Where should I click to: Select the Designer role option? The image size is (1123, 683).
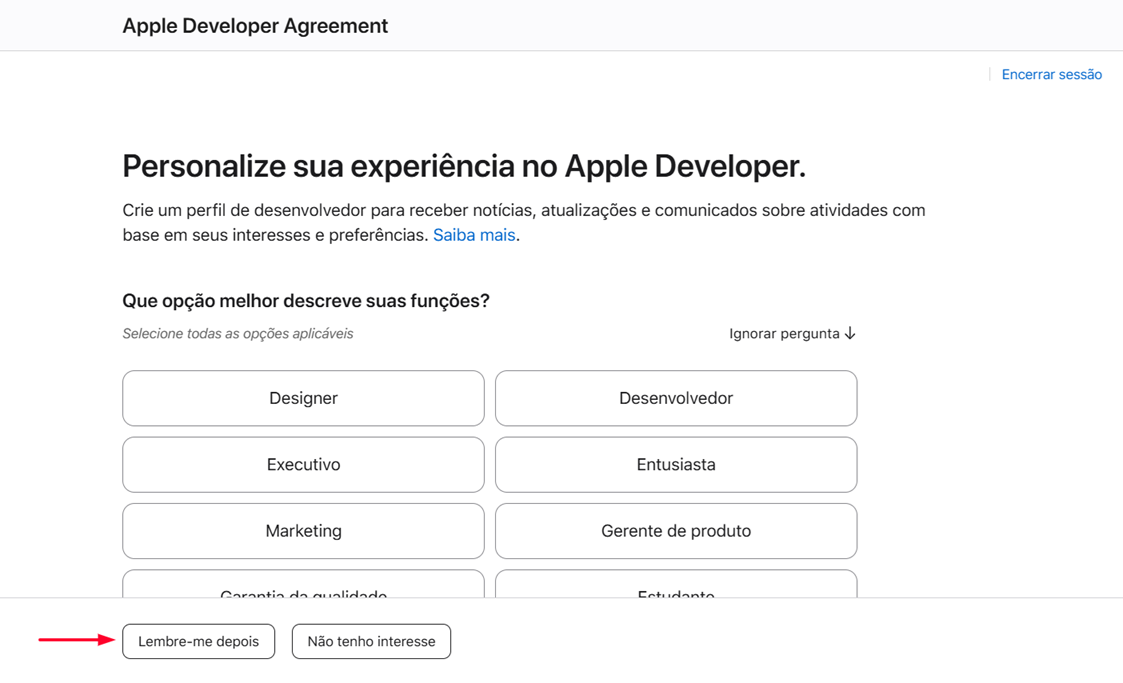(x=303, y=398)
